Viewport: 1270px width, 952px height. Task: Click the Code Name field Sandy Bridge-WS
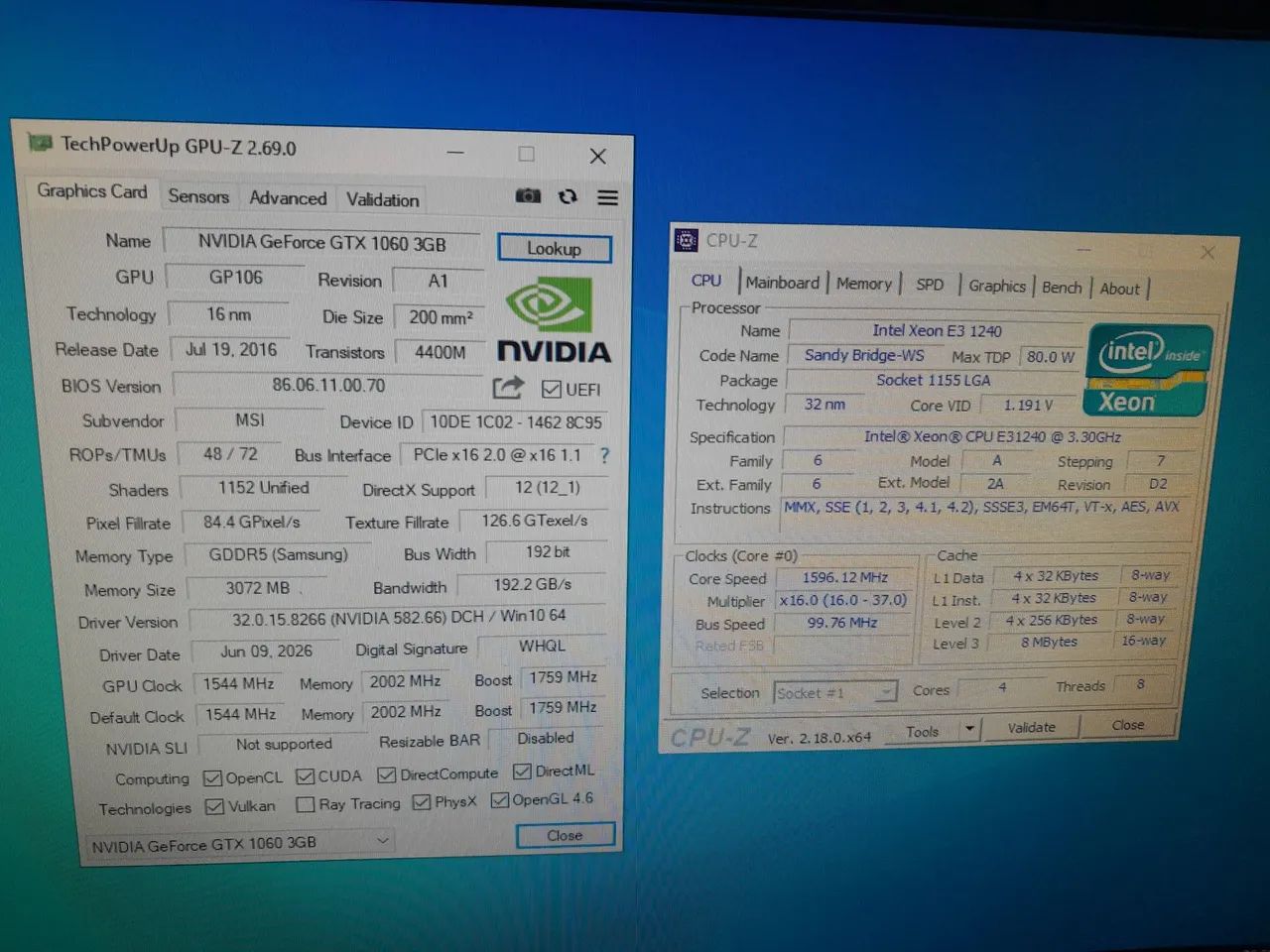864,355
